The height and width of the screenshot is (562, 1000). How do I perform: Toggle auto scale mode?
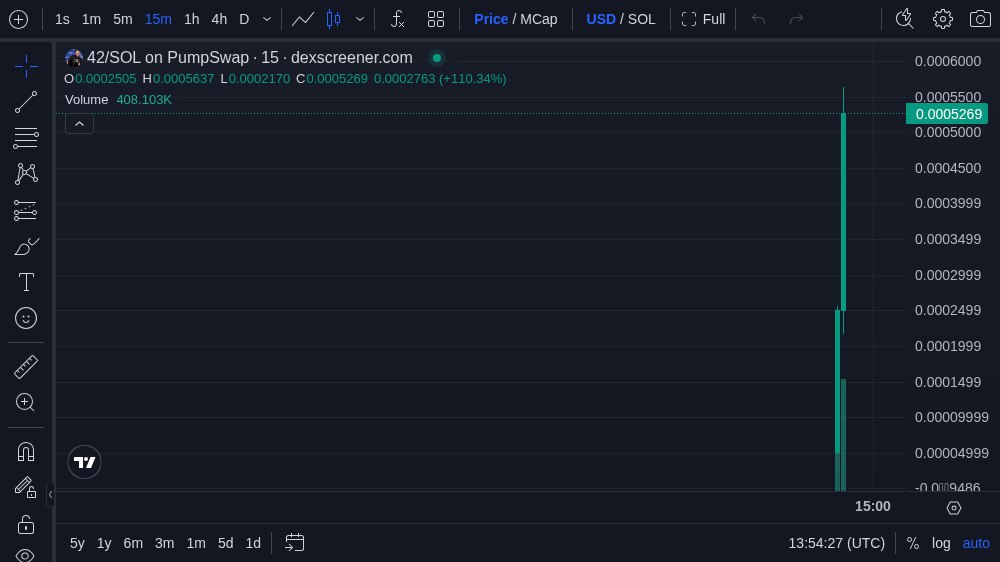[x=976, y=543]
